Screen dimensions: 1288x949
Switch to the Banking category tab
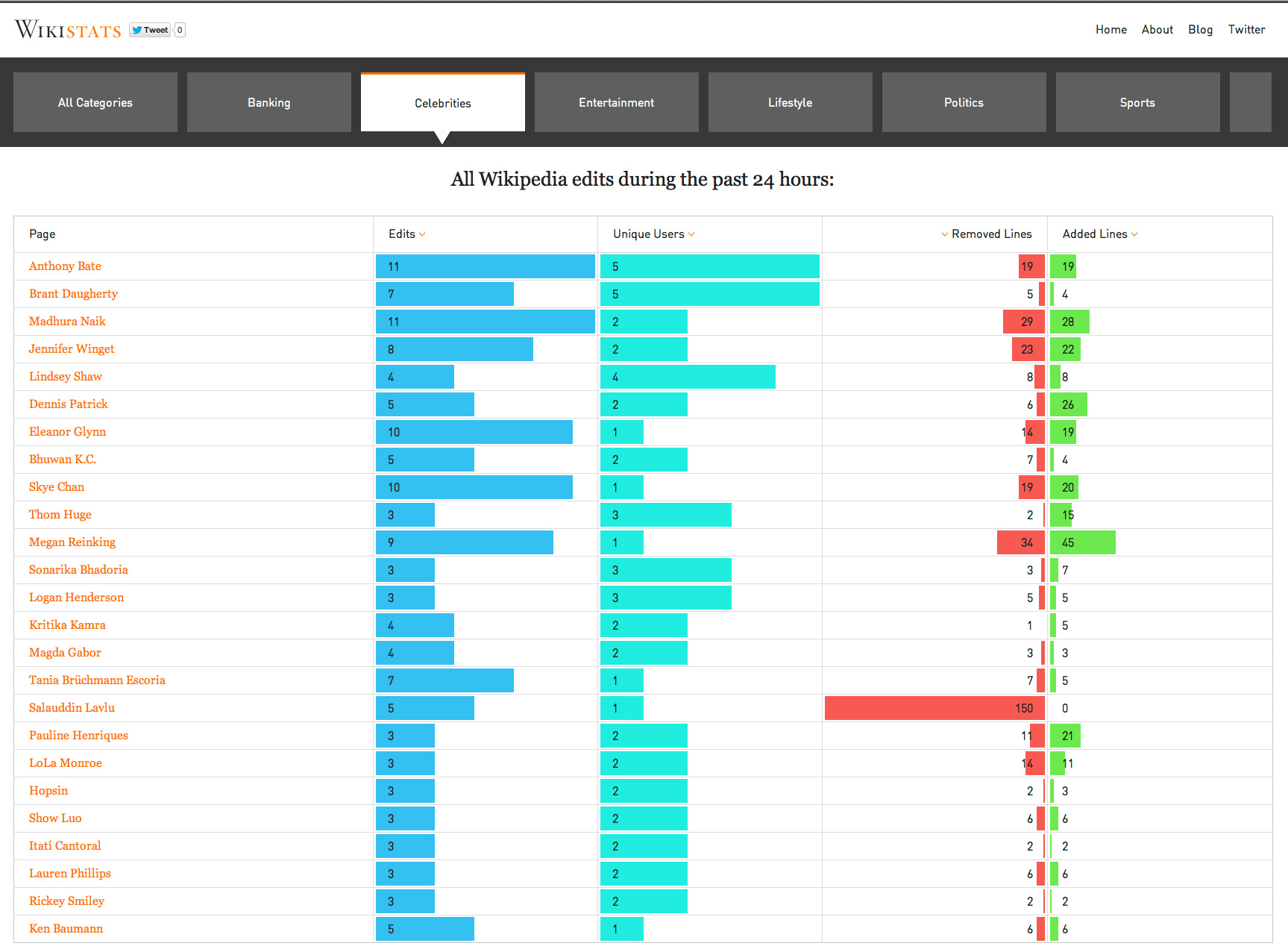[268, 102]
